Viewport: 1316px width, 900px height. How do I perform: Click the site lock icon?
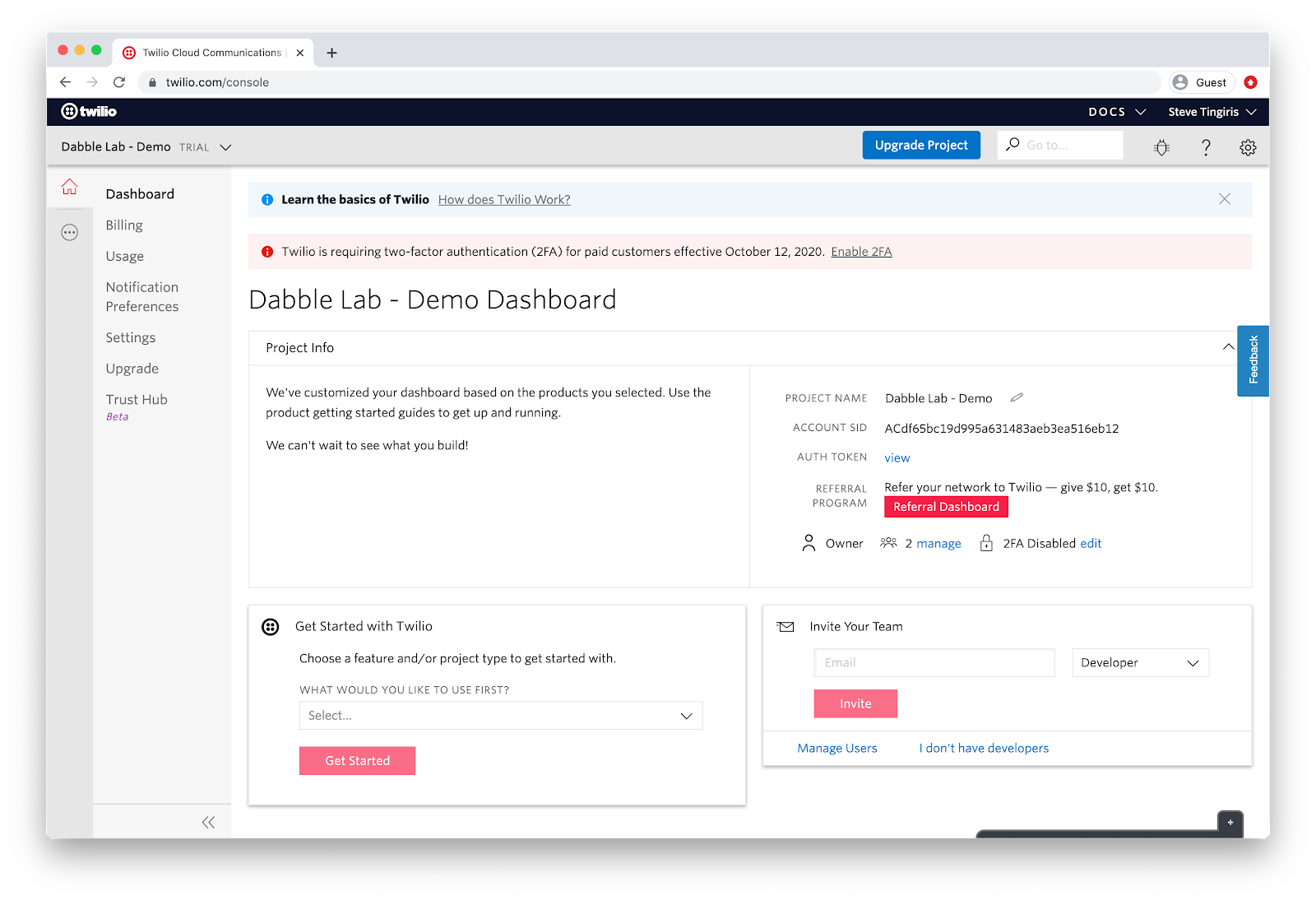click(152, 82)
